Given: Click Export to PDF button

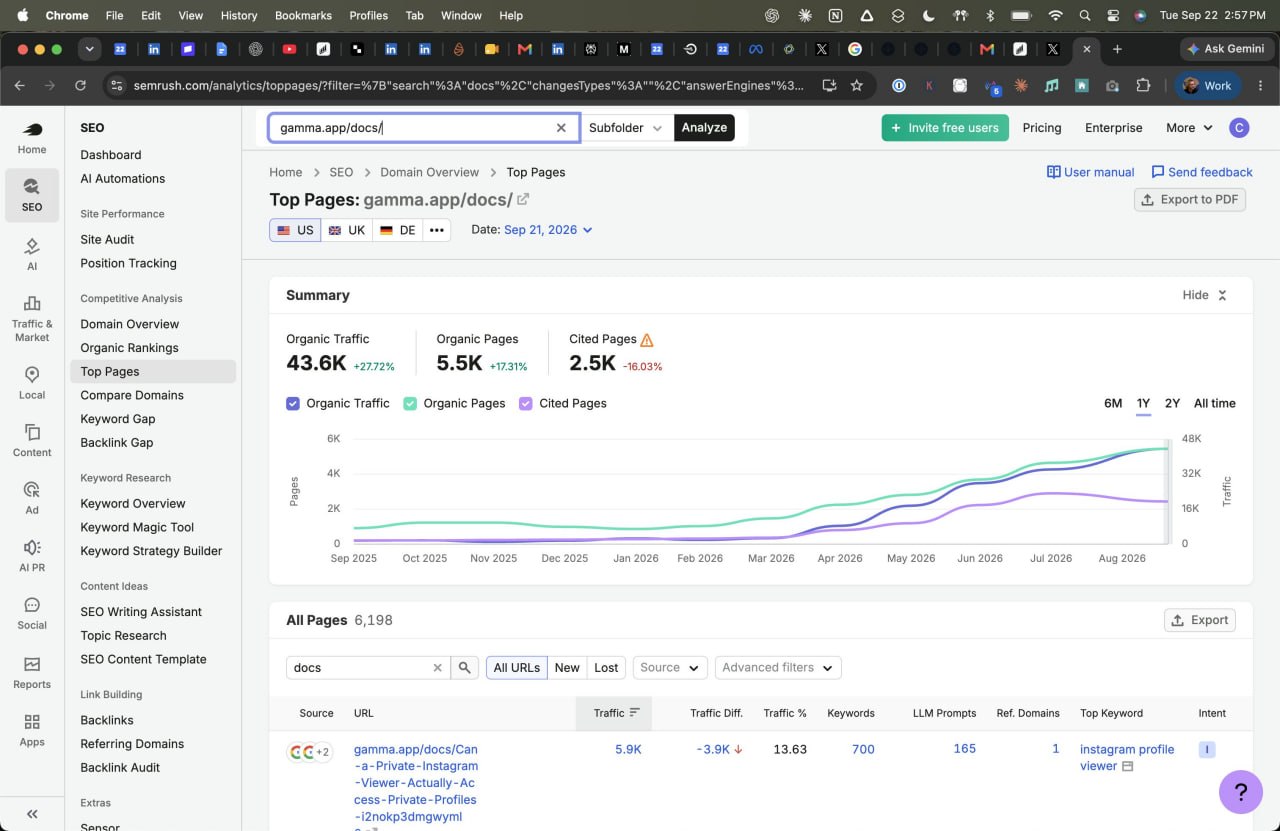Looking at the screenshot, I should click(x=1190, y=199).
